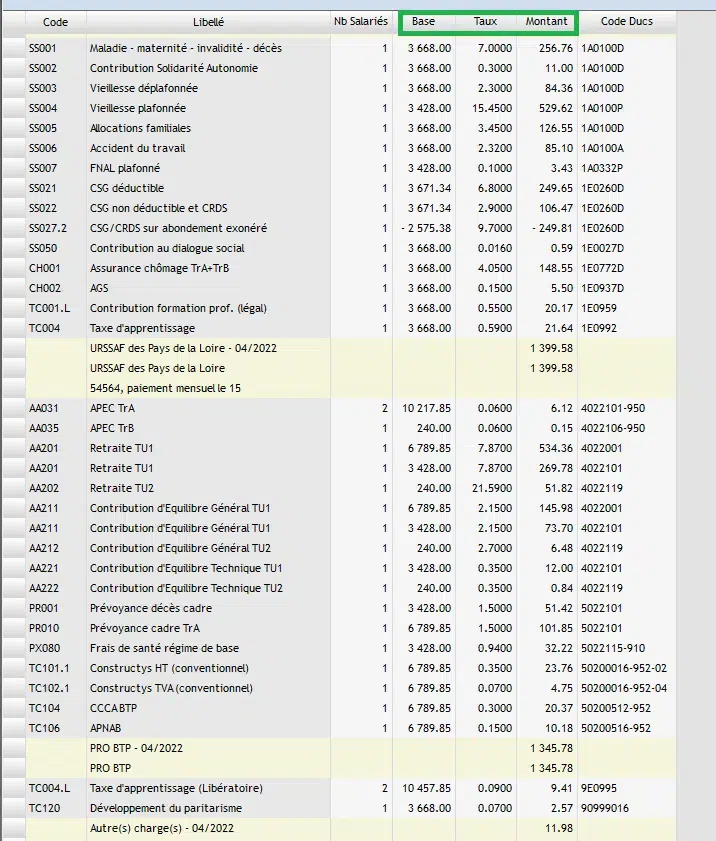
Task: Click the Code Ducs column header
Action: coord(627,21)
